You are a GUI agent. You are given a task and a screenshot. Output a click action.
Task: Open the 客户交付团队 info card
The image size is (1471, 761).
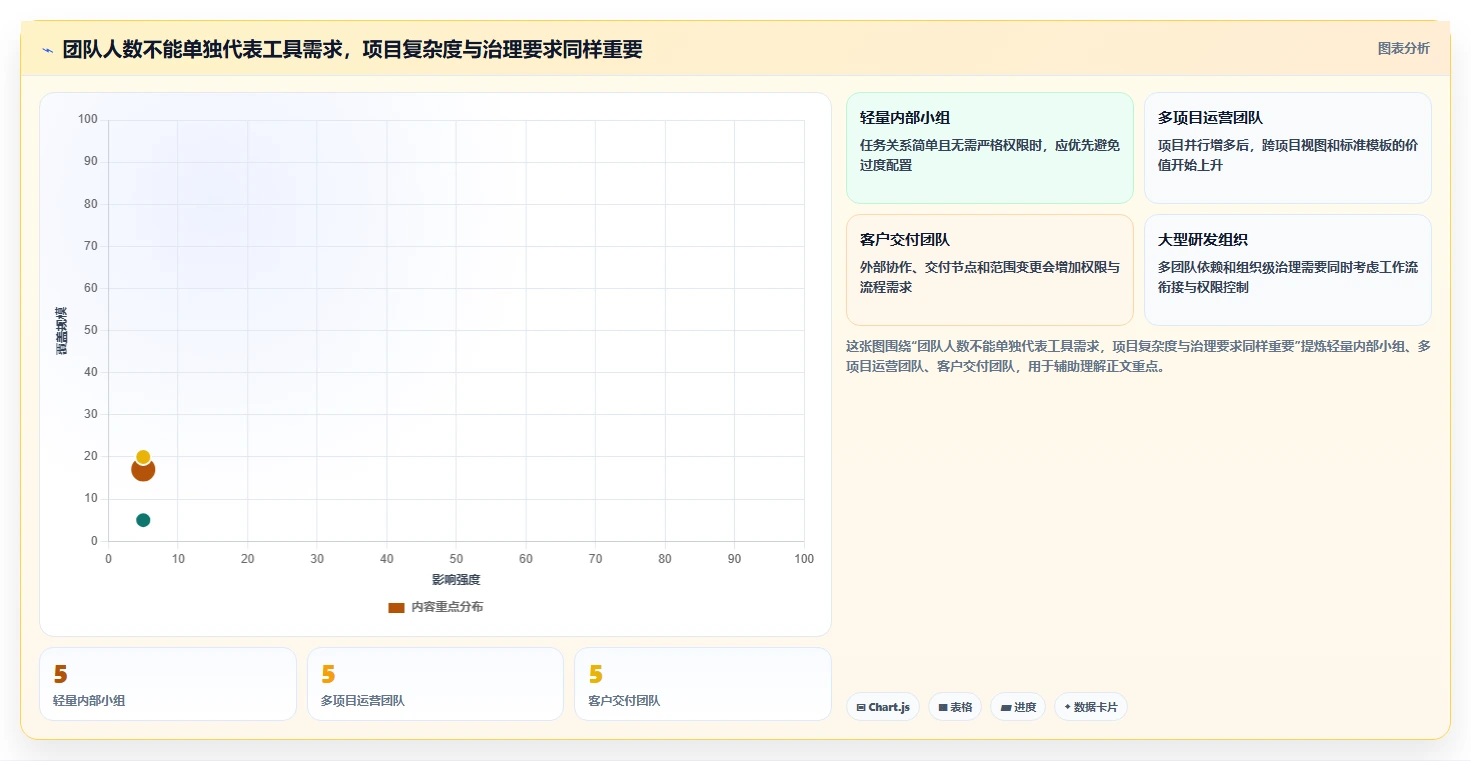click(x=989, y=270)
